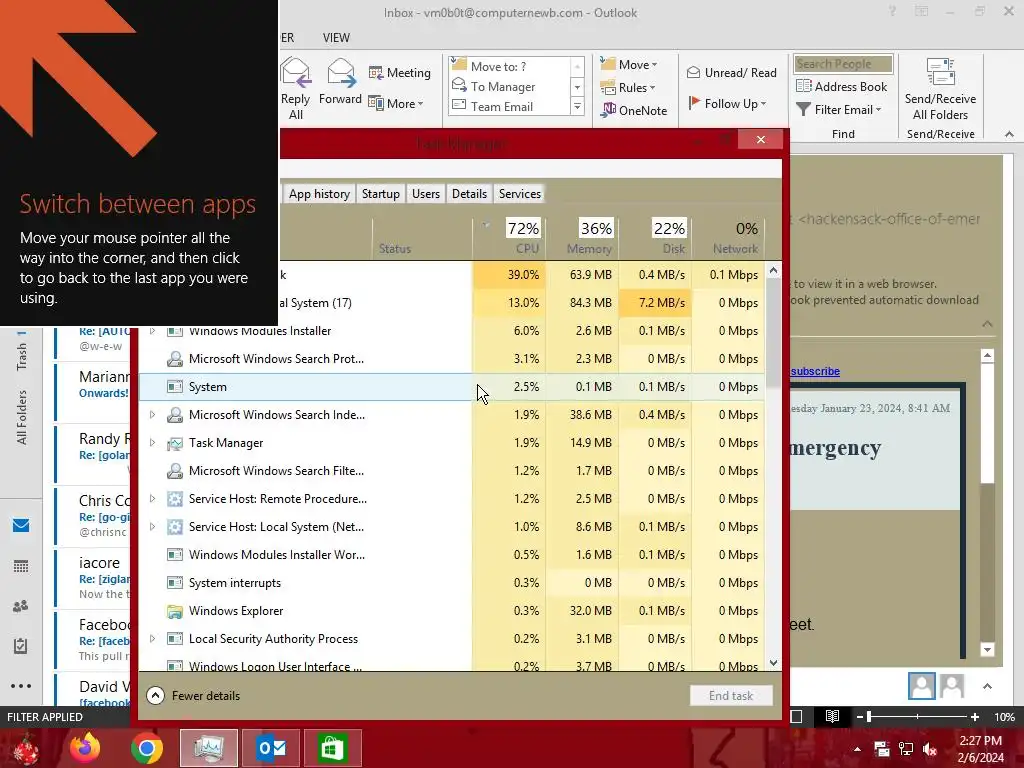Click zoom out minus button
Viewport: 1024px width, 768px height.
coord(859,716)
